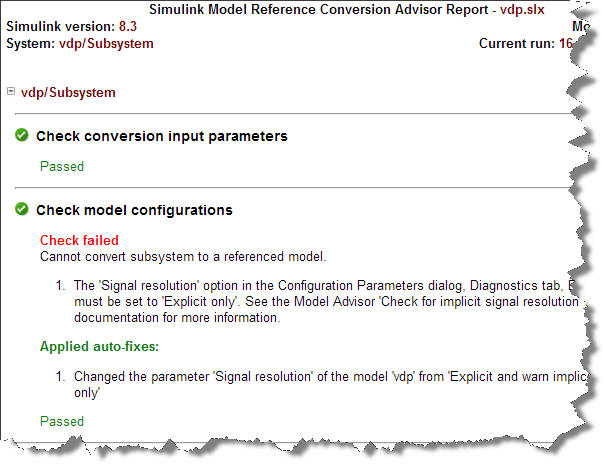This screenshot has height=464, width=603.
Task: Collapse the vdp/Subsystem section
Action: [x=11, y=92]
